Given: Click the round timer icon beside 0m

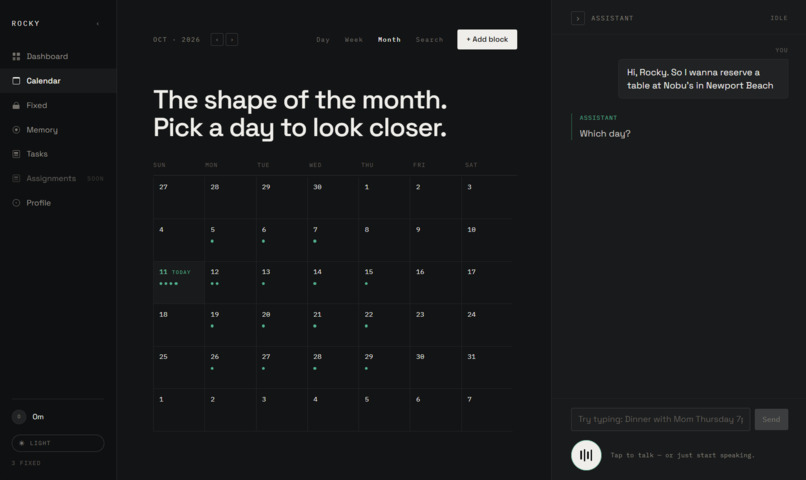Looking at the screenshot, I should [x=19, y=417].
